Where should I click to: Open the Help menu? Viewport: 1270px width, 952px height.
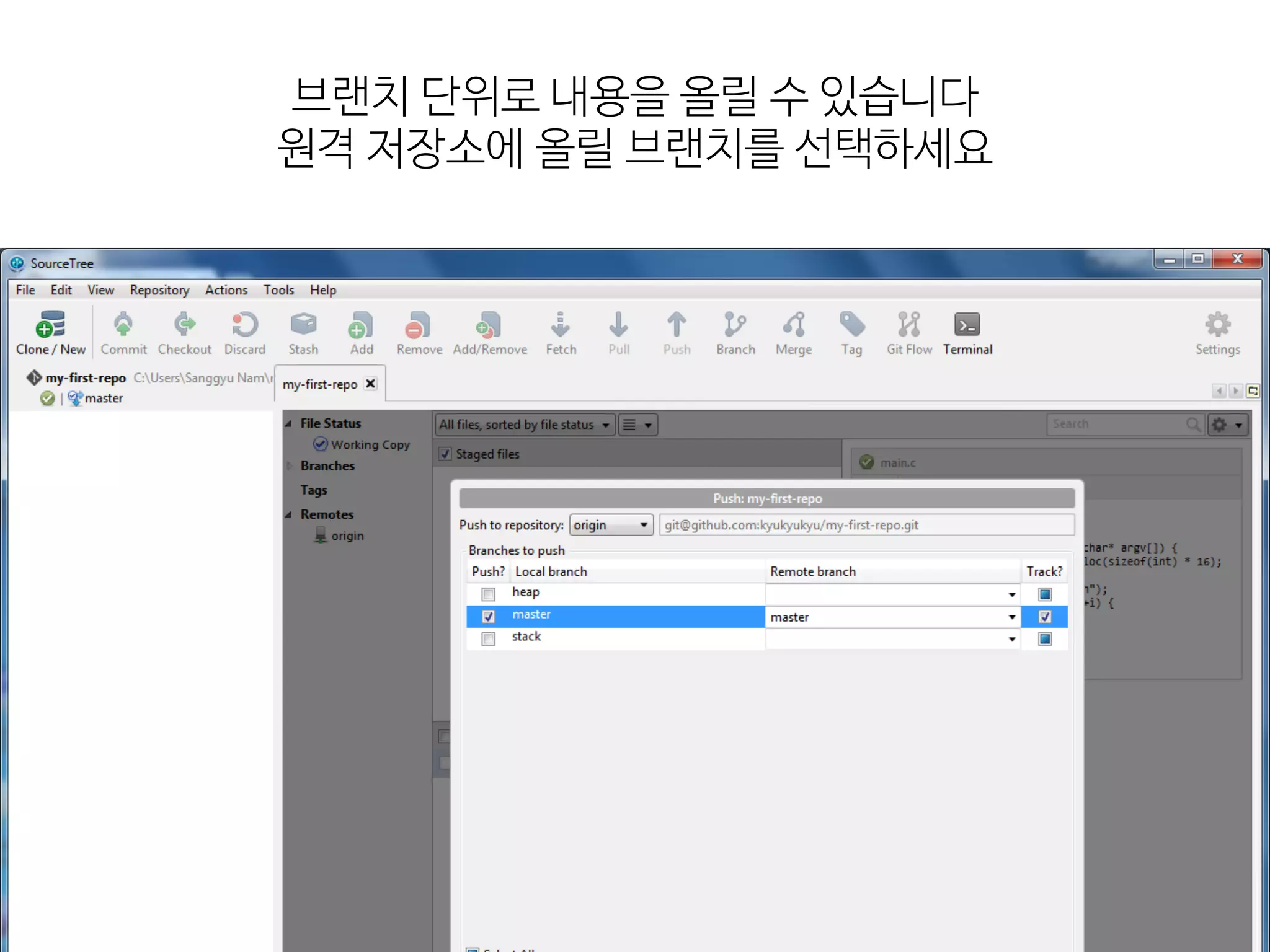pyautogui.click(x=323, y=290)
